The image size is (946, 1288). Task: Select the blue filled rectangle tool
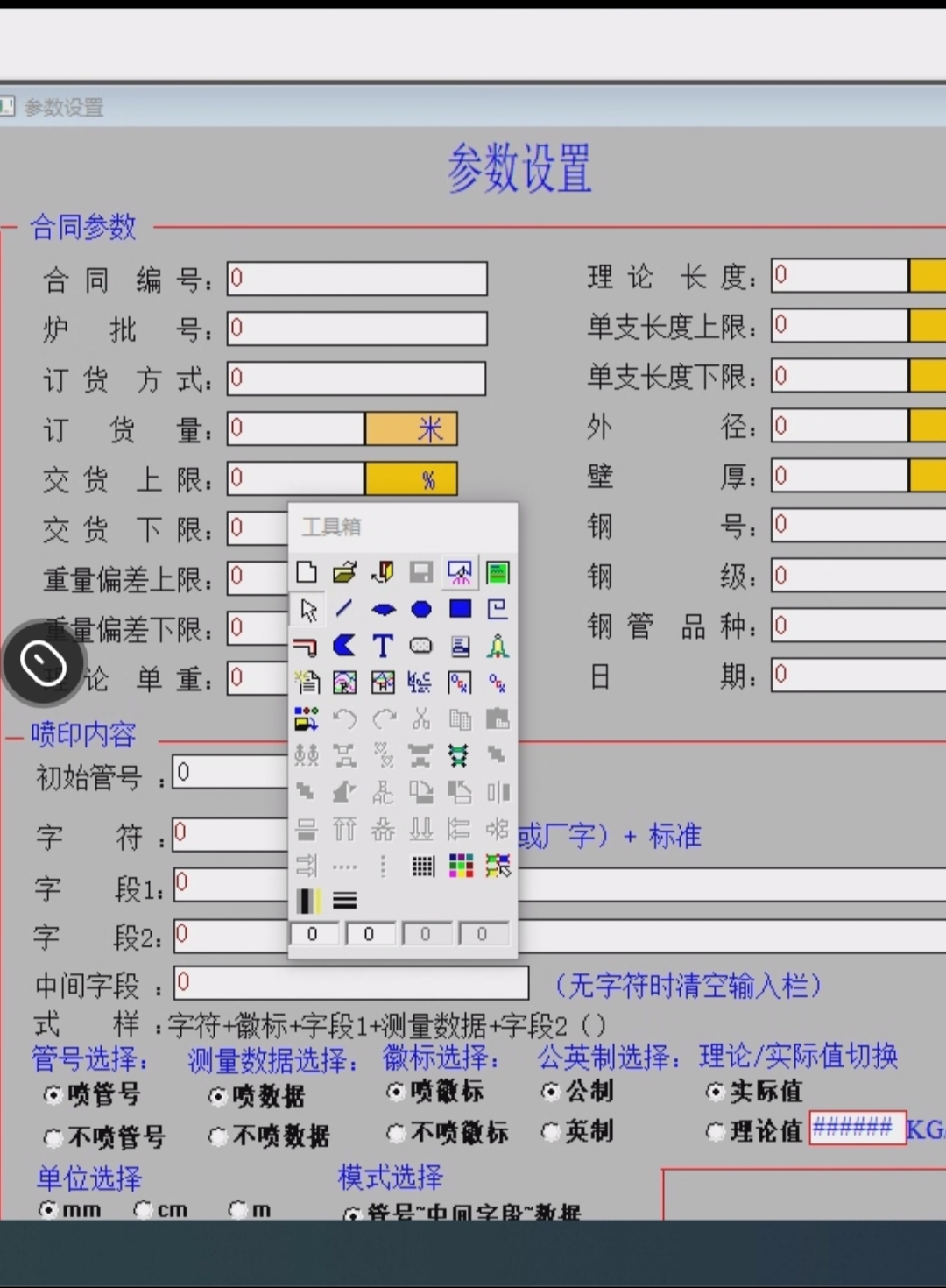[x=460, y=609]
